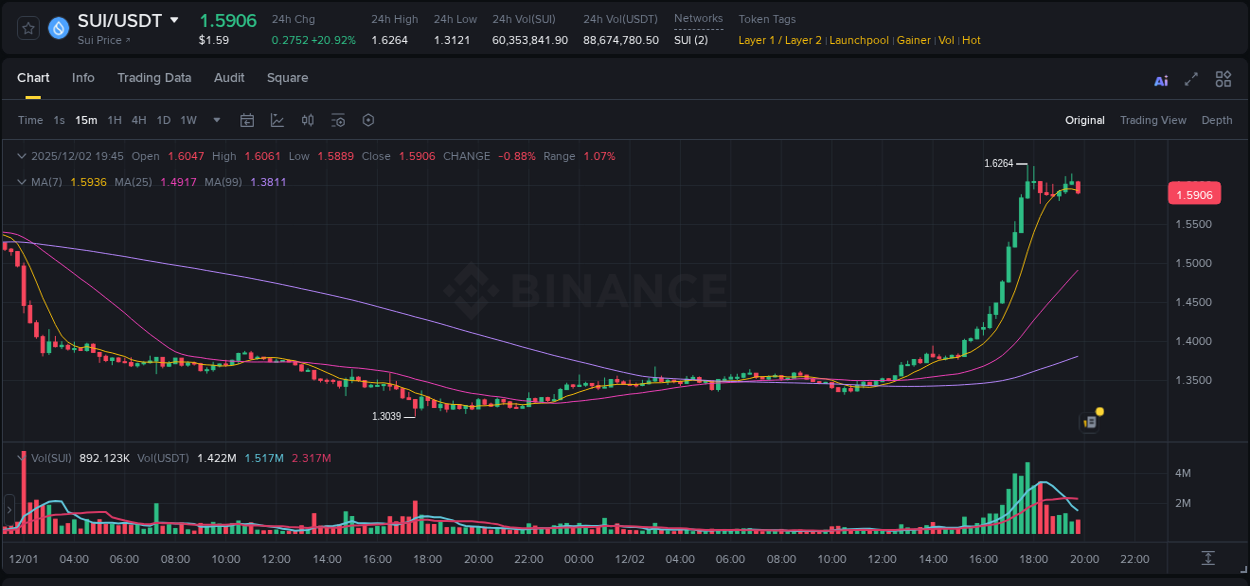Switch to Trading View chart mode
Image resolution: width=1250 pixels, height=586 pixels.
coord(1153,119)
